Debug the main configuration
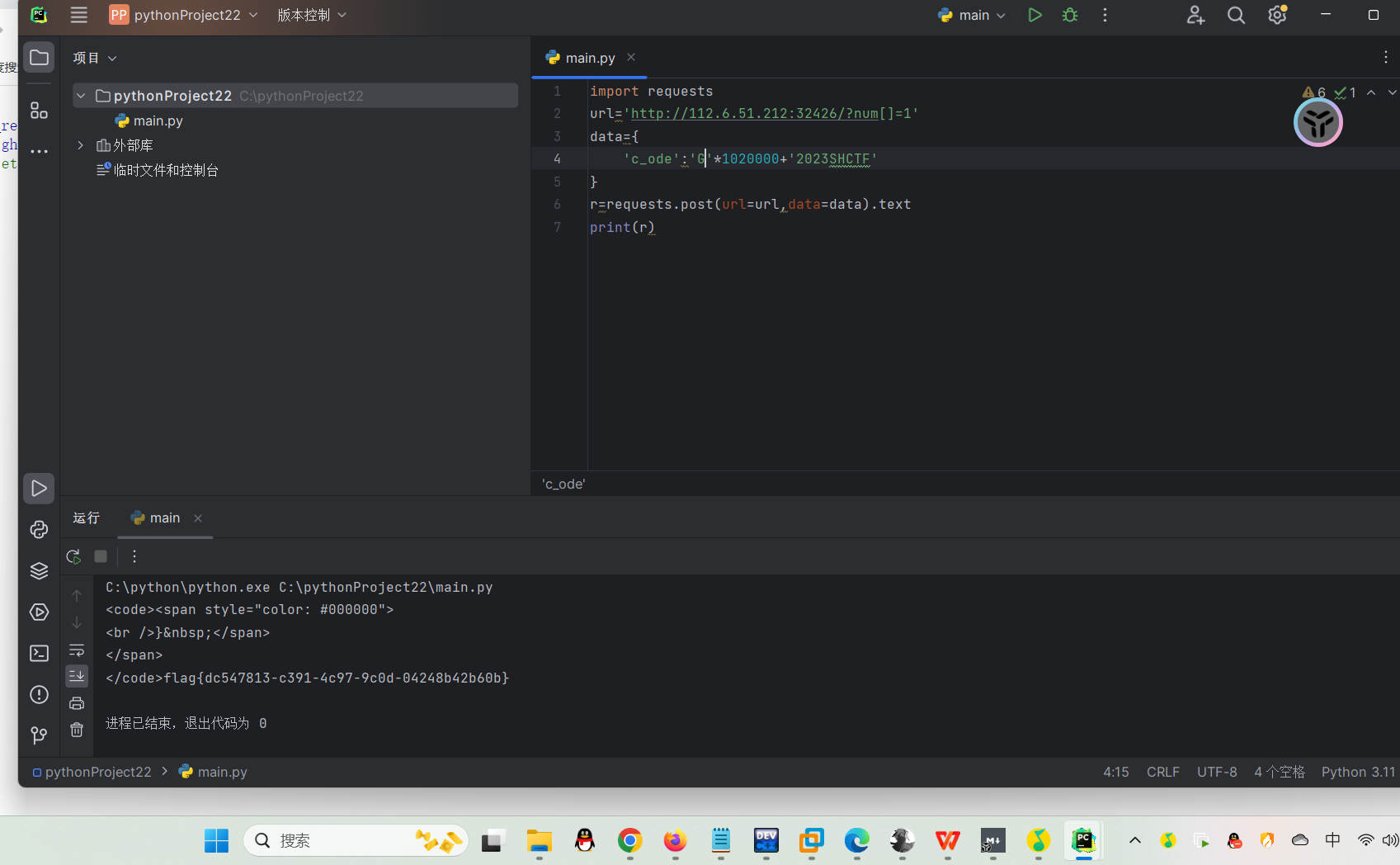The image size is (1400, 865). tap(1070, 15)
